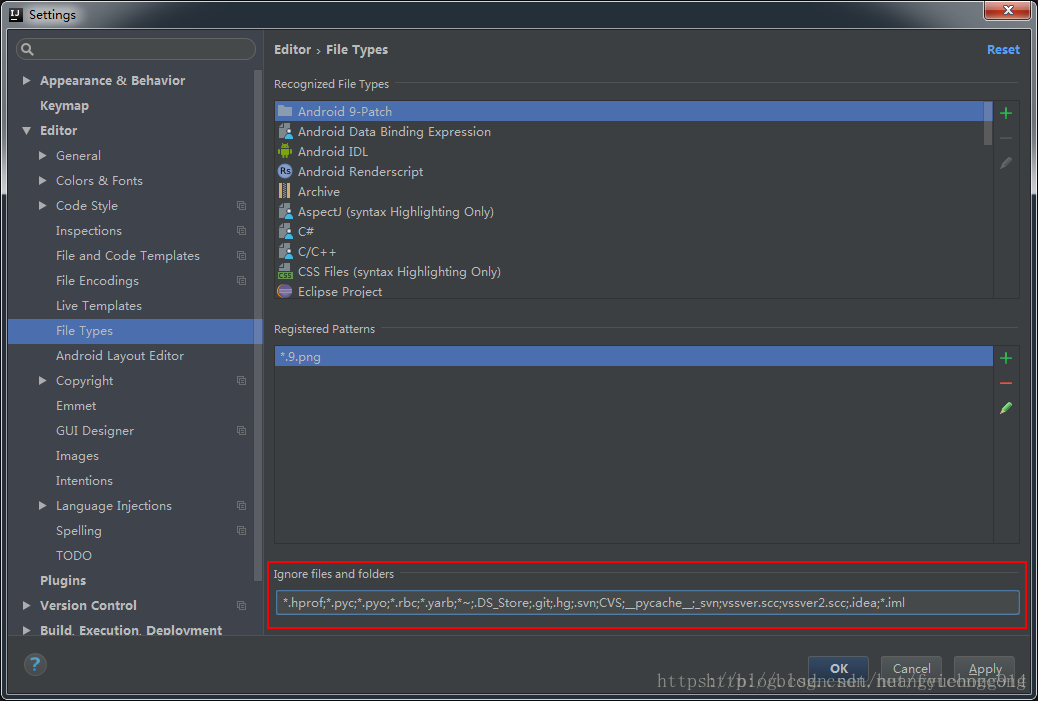This screenshot has width=1038, height=701.
Task: Select Android Data Binding Expression type
Action: click(x=394, y=132)
